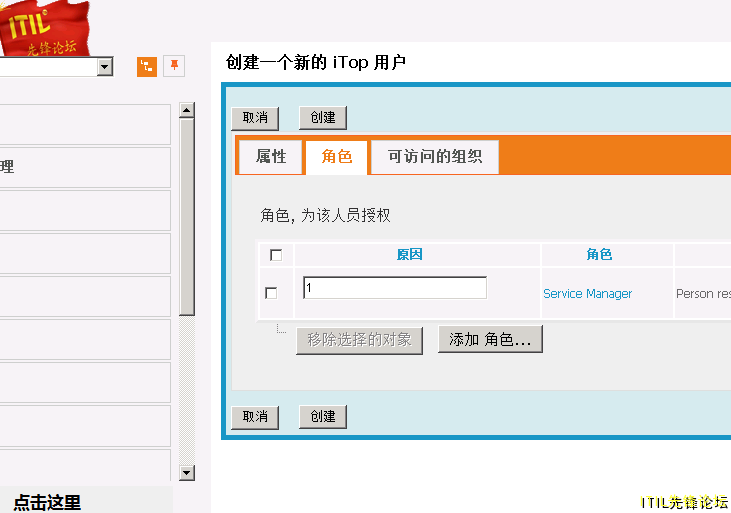Click the 角色, 为该人员授权 label
731x513 pixels.
click(325, 215)
